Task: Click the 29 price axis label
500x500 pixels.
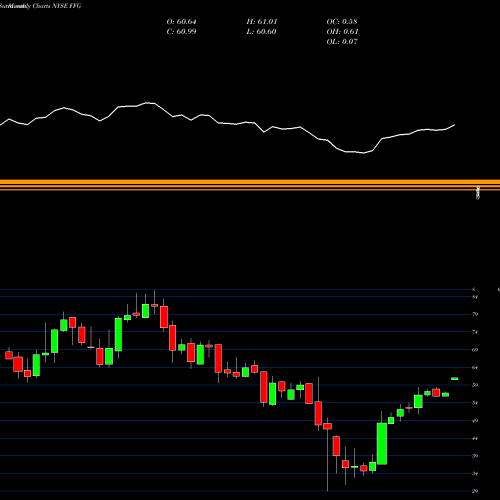Action: (475, 491)
